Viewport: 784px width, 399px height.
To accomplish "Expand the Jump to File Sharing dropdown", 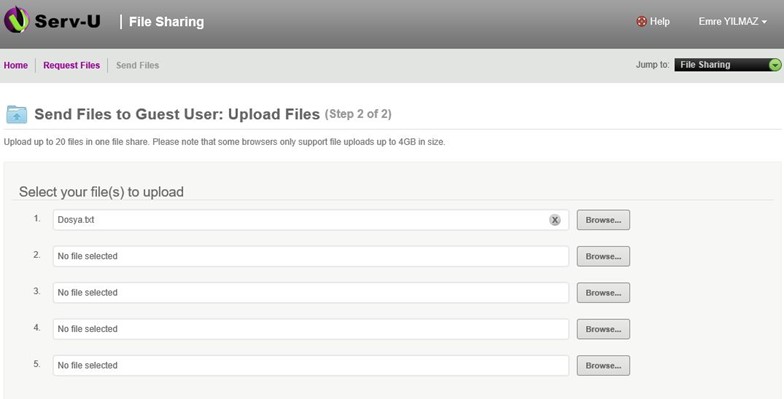I will point(728,64).
